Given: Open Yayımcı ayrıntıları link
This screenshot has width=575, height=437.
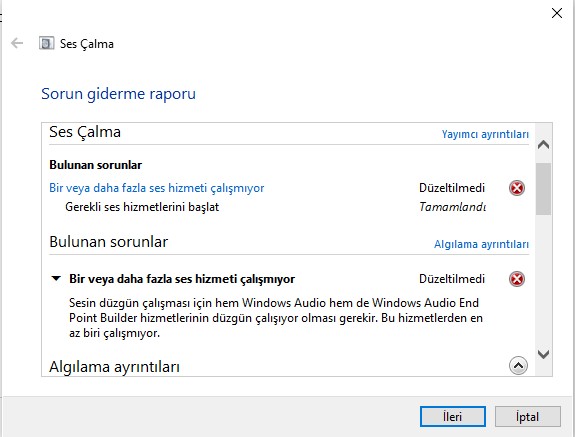Looking at the screenshot, I should 485,134.
